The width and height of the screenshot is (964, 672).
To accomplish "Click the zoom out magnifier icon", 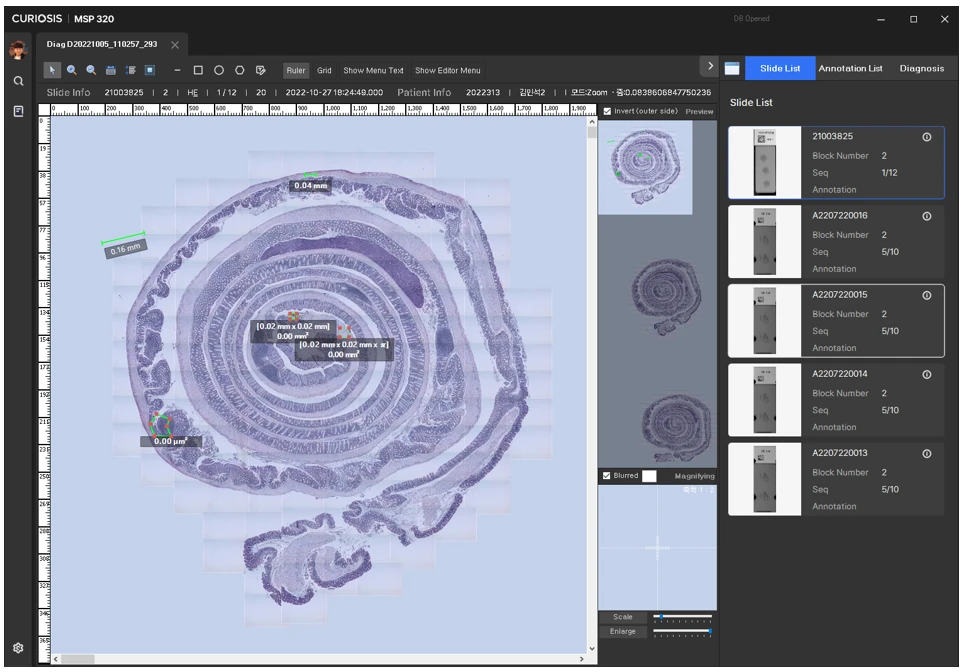I will (x=91, y=70).
